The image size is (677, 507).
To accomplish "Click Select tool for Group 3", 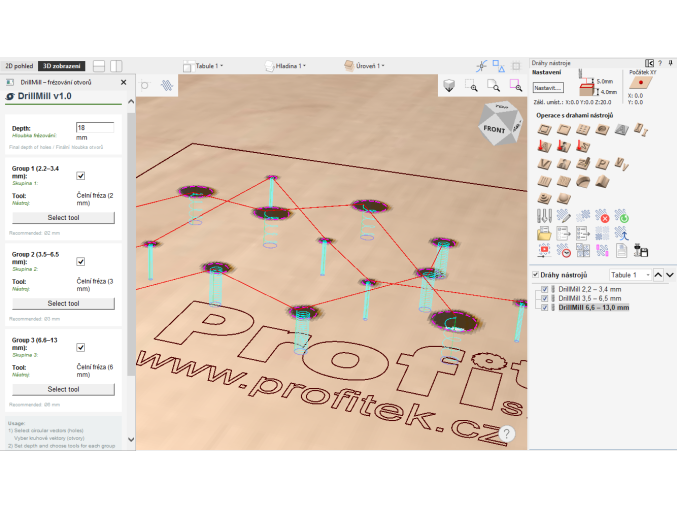I will coord(63,390).
